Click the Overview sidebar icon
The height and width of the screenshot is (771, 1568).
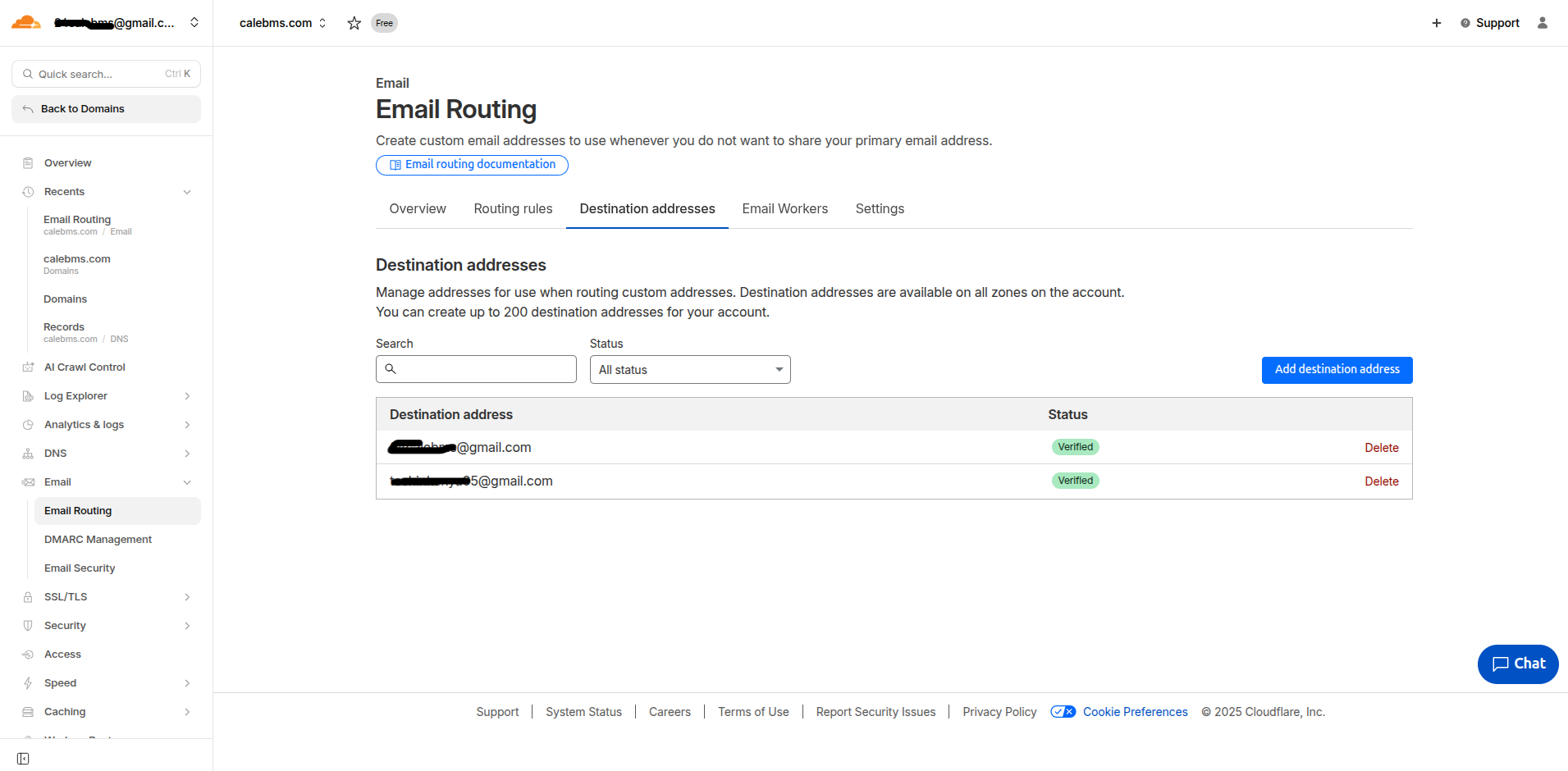tap(28, 163)
